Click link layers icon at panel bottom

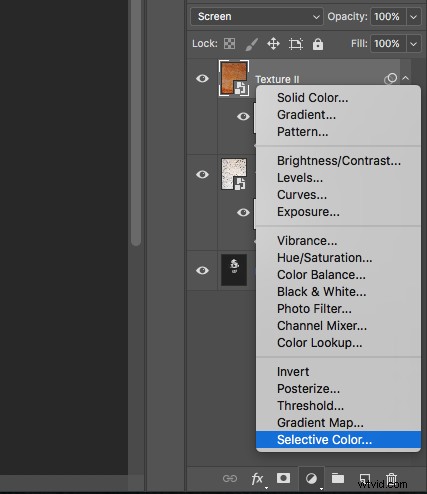click(230, 479)
